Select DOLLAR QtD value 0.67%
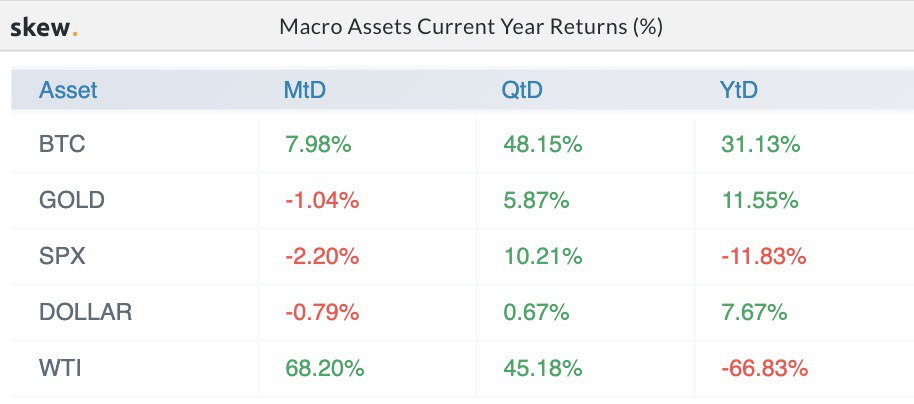The image size is (914, 404). click(535, 312)
